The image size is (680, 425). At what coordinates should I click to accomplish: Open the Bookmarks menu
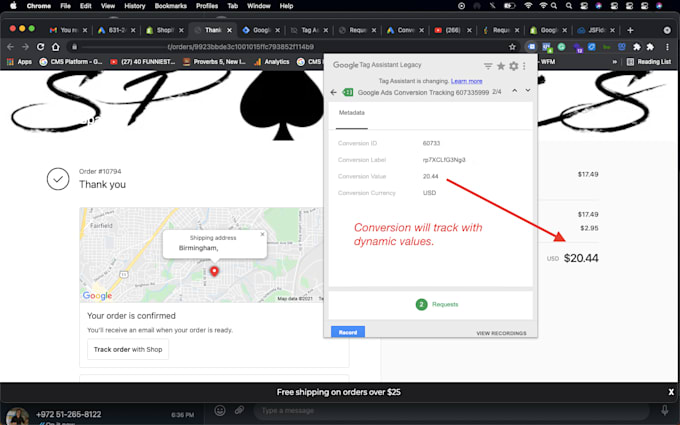point(170,6)
